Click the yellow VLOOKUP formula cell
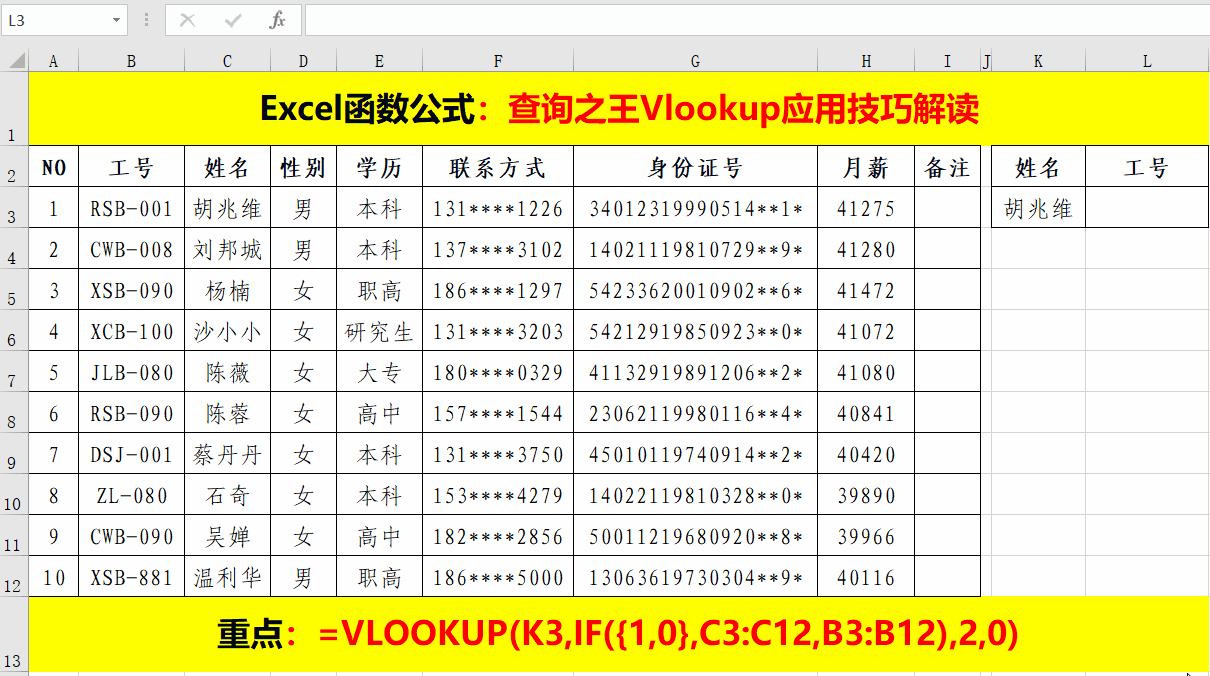Image resolution: width=1210 pixels, height=676 pixels. click(x=619, y=634)
